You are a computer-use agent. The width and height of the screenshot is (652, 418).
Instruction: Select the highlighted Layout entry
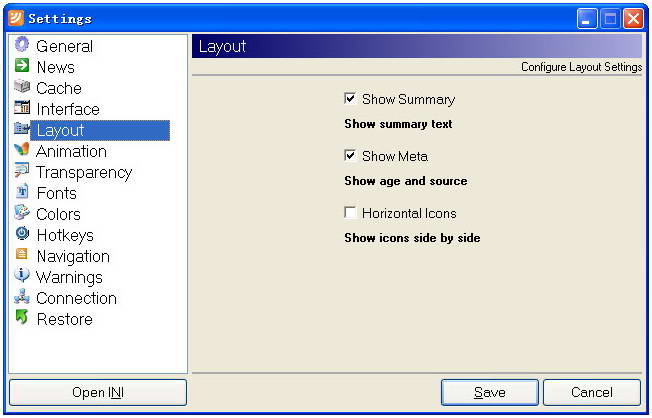[100, 130]
